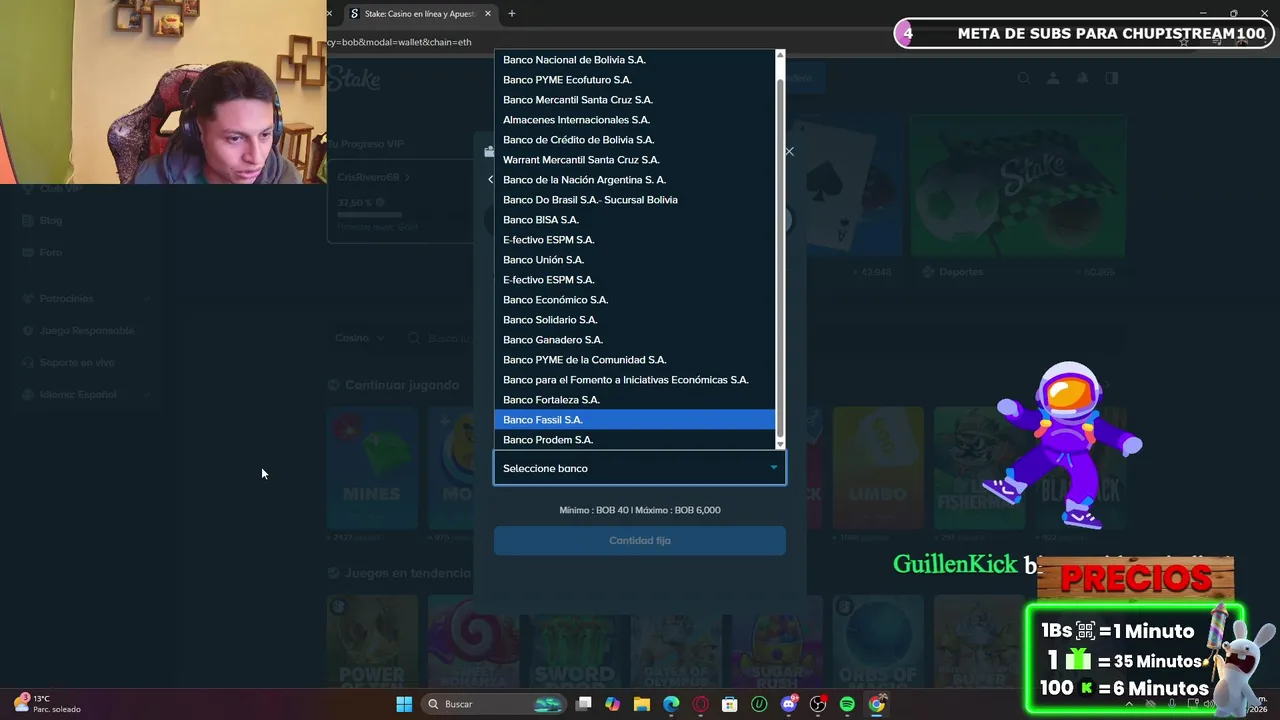Pick Banco PYME de la Comunidad S.A.
Screen dimensions: 1280x720
click(634, 360)
